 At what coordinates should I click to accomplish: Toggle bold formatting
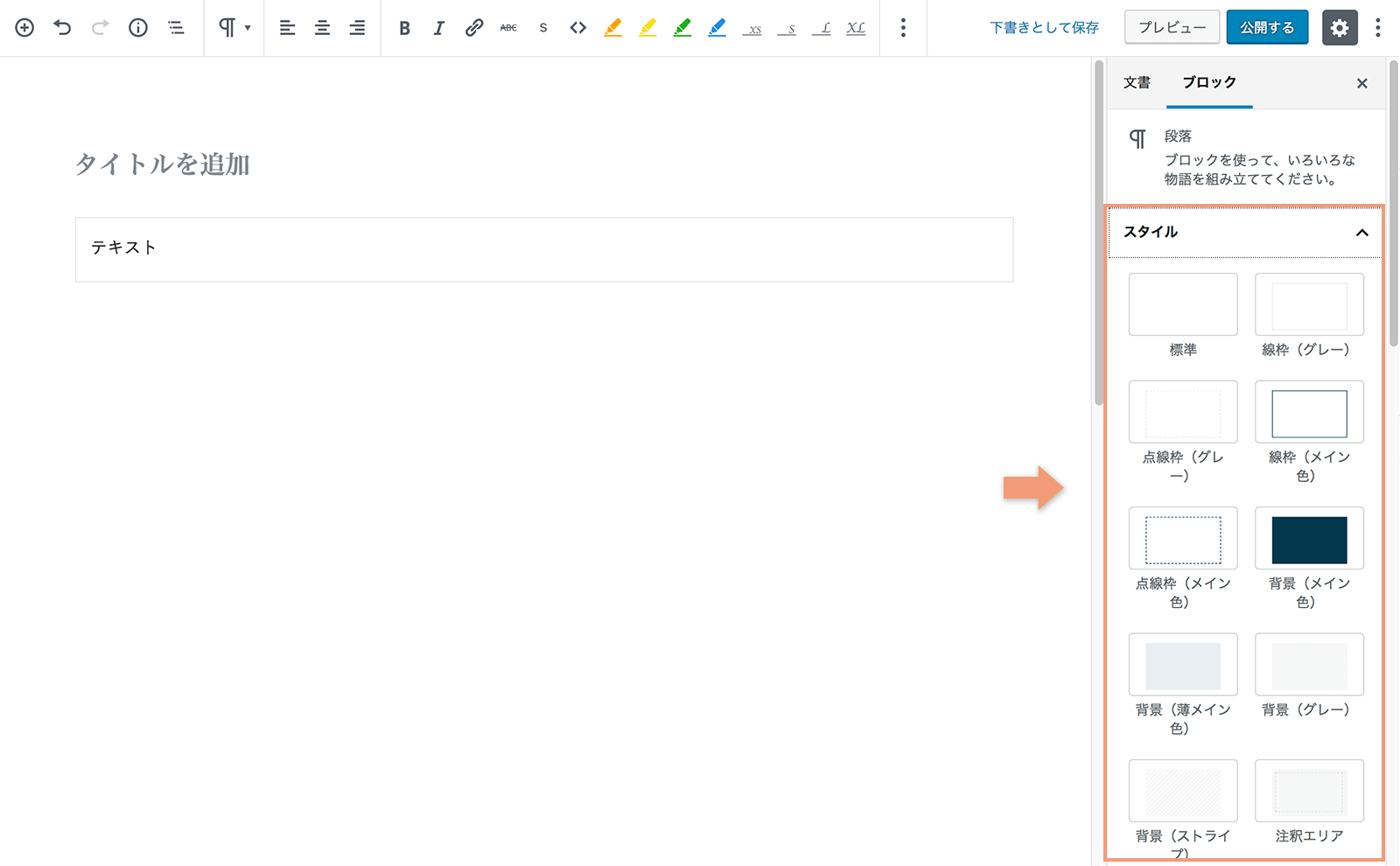404,28
